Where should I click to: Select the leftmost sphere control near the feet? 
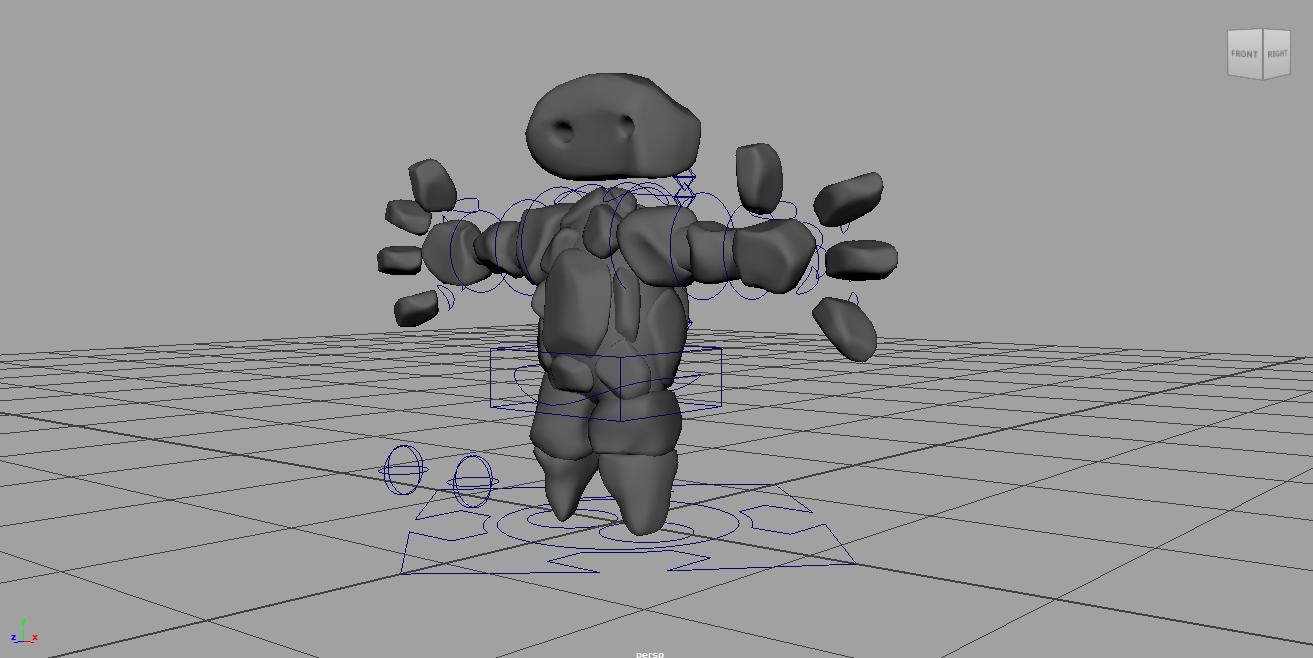pos(403,470)
